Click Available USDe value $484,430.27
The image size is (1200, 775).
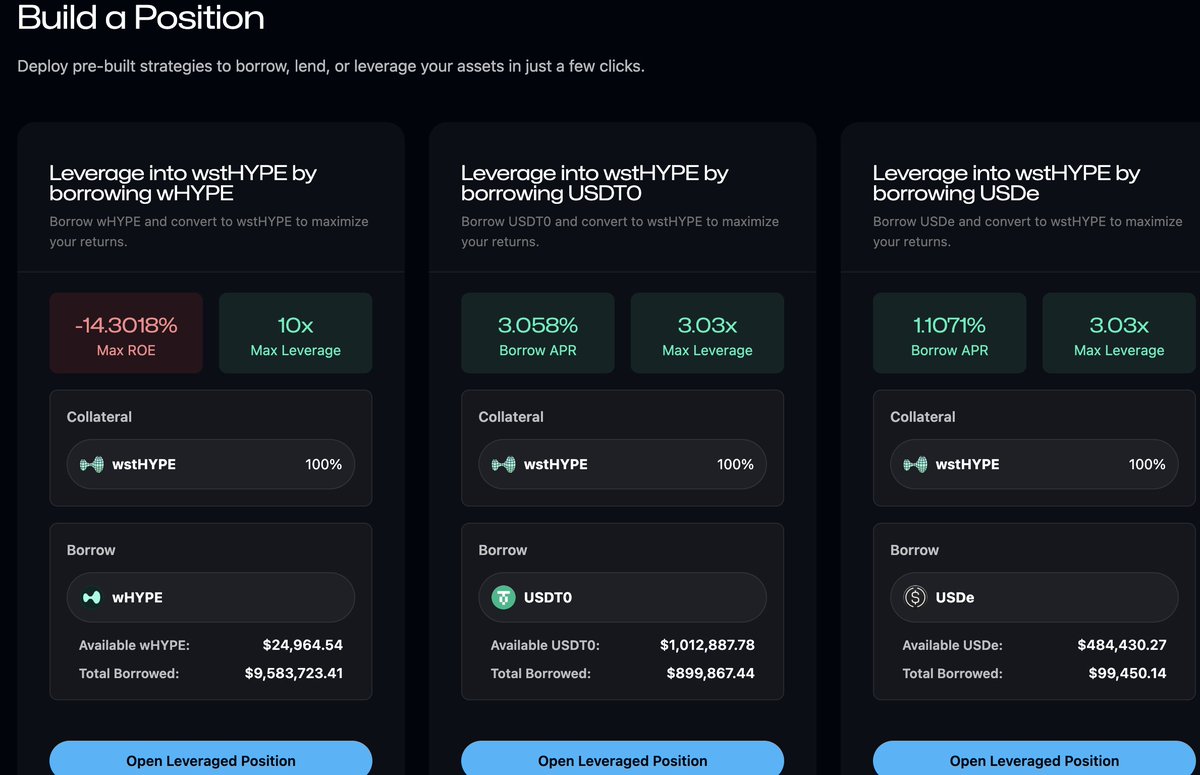coord(1122,645)
